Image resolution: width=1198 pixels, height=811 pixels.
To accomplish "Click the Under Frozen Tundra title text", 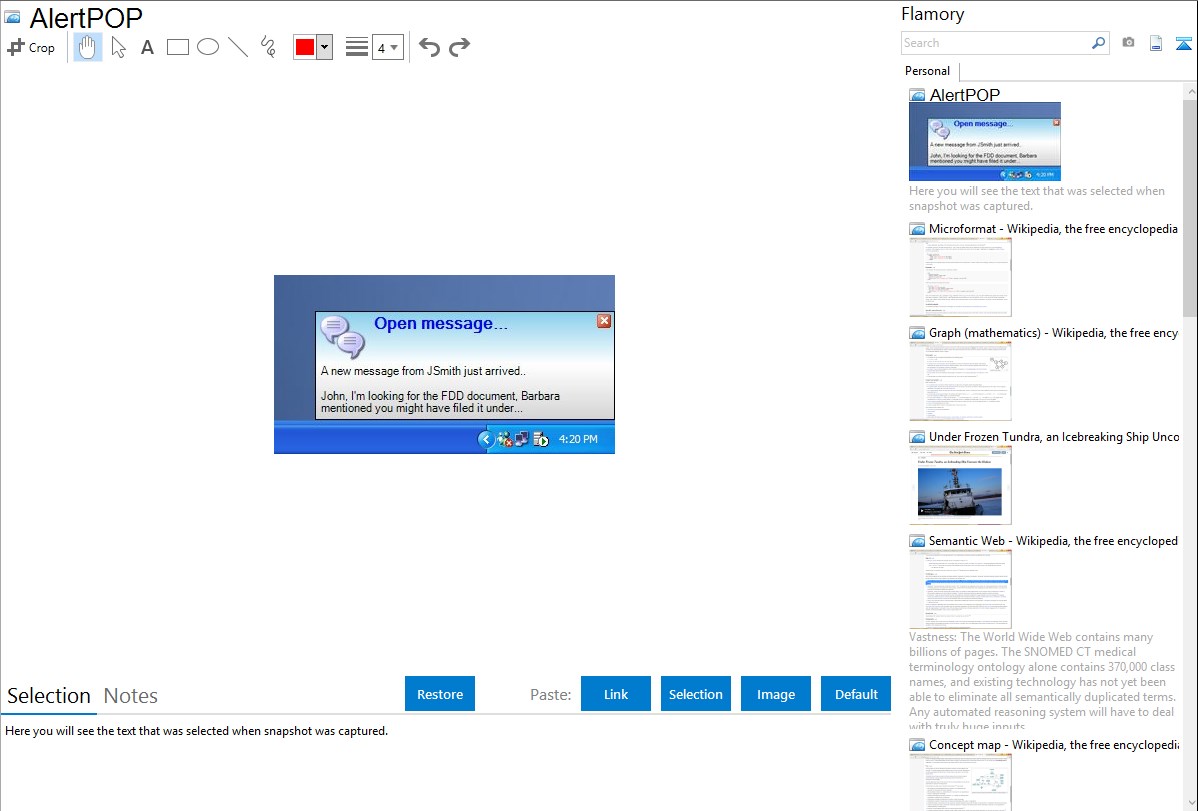I will point(1054,436).
